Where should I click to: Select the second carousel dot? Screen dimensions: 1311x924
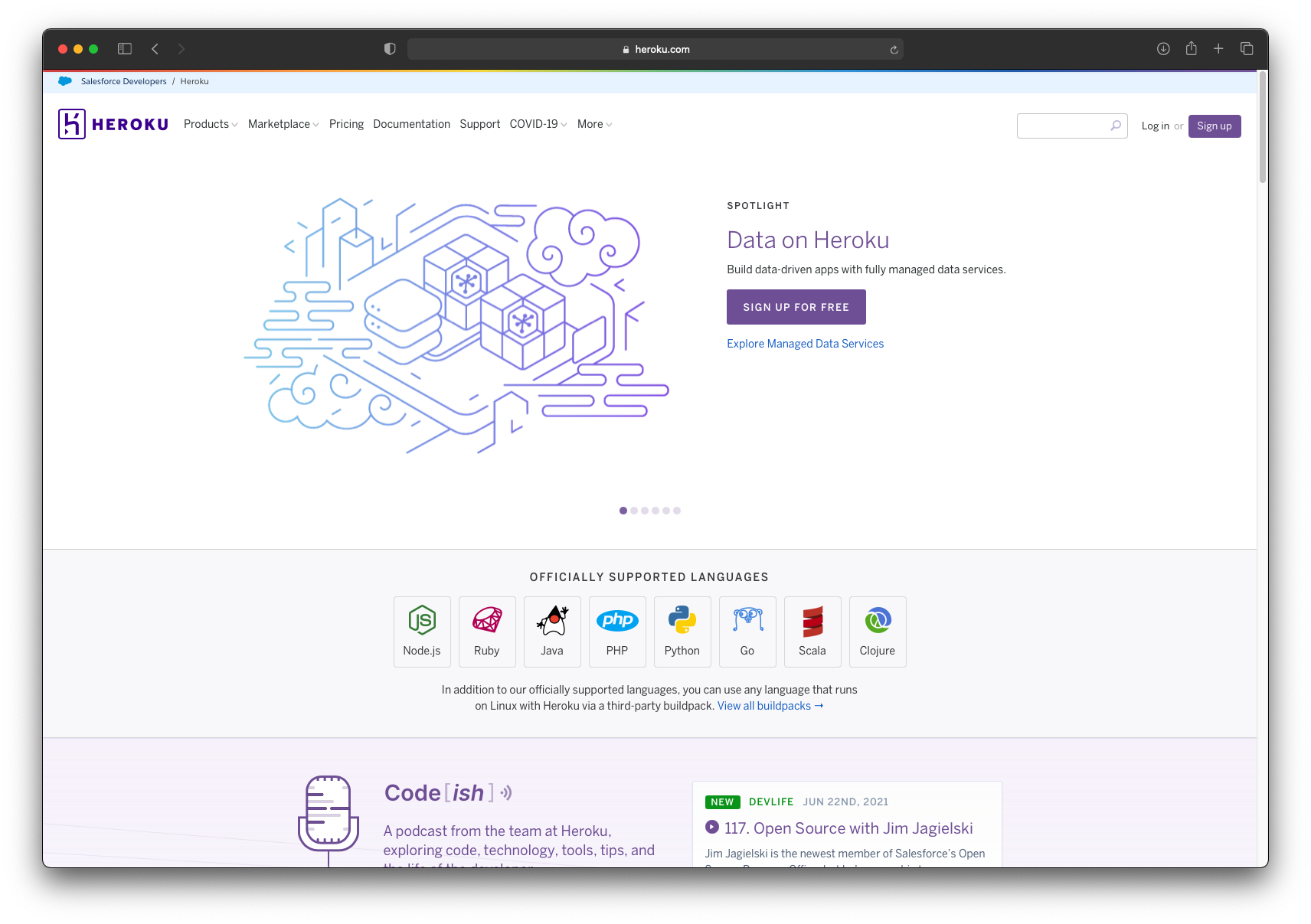pyautogui.click(x=634, y=511)
